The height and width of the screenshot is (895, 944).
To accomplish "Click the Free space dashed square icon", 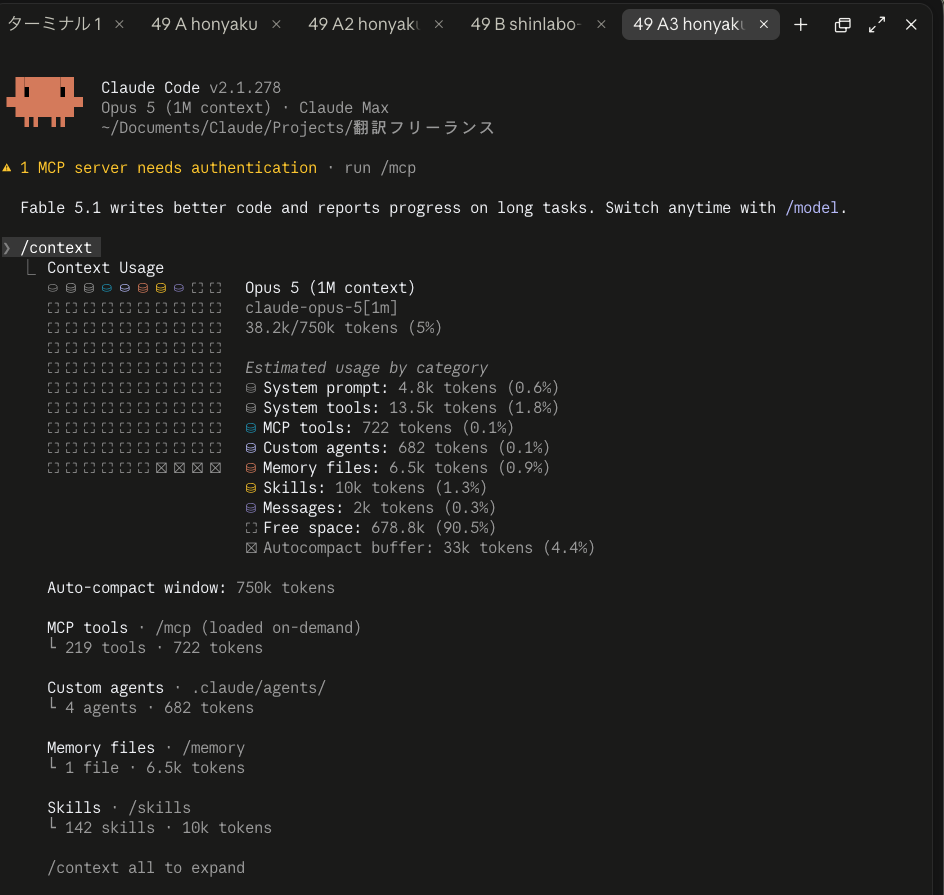I will click(251, 528).
